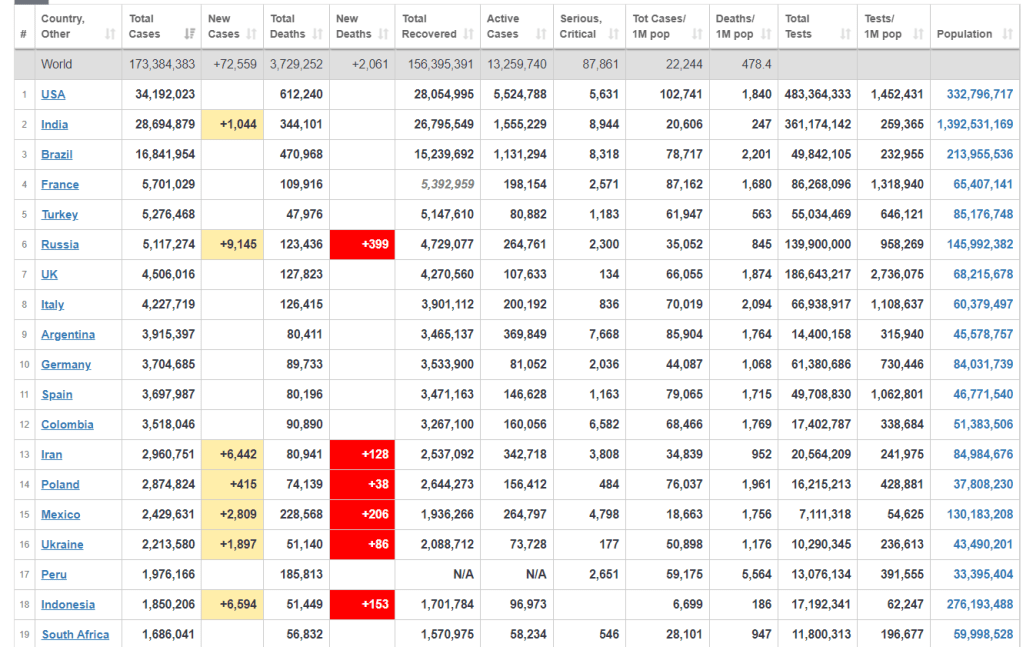Click Iran's yellow +6,442 new cases cell
The height and width of the screenshot is (647, 1023).
click(x=232, y=455)
